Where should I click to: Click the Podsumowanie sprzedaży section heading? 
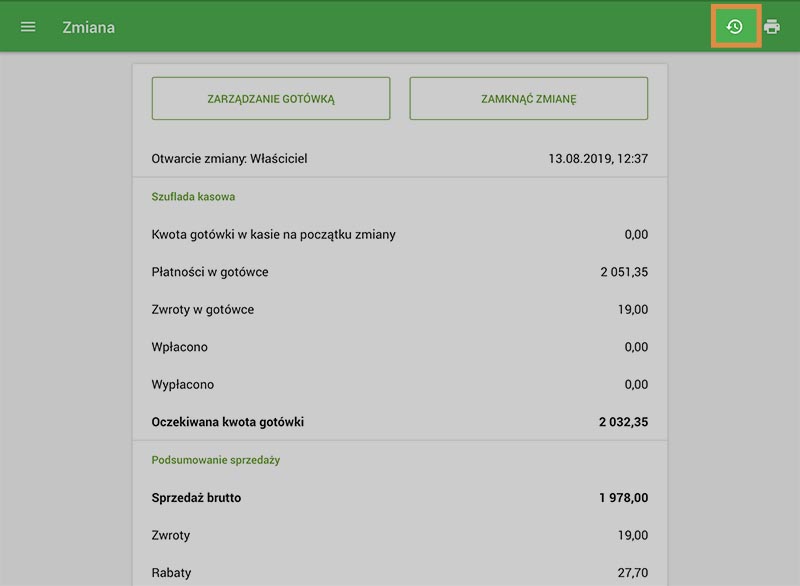(215, 460)
